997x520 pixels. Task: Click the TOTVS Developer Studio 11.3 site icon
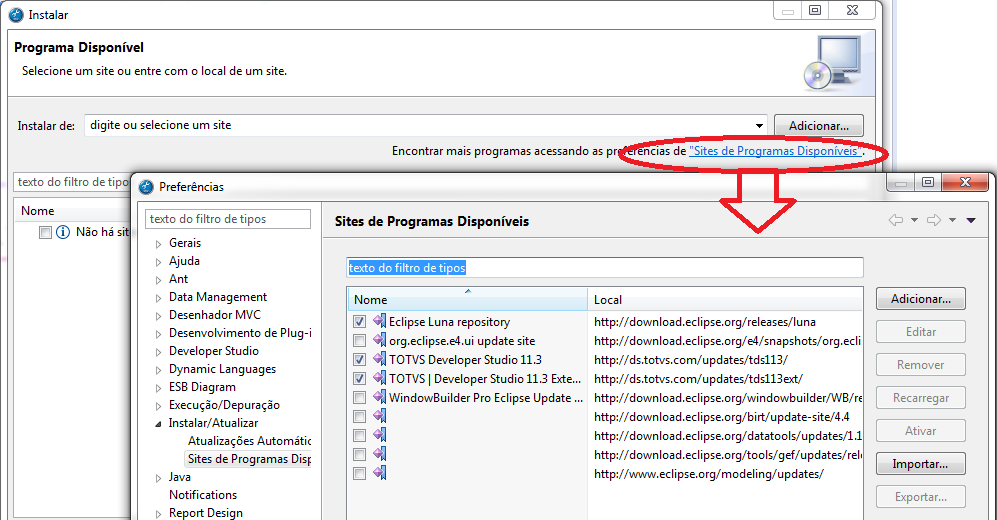tap(380, 359)
